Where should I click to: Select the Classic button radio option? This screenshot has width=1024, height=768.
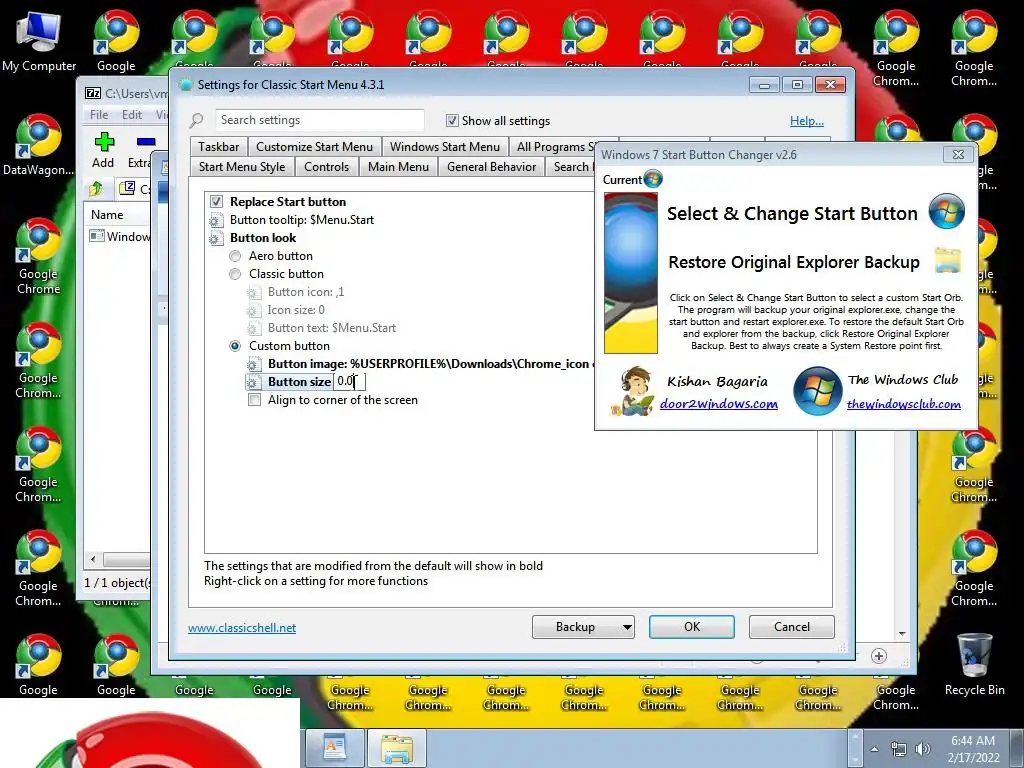(x=235, y=274)
